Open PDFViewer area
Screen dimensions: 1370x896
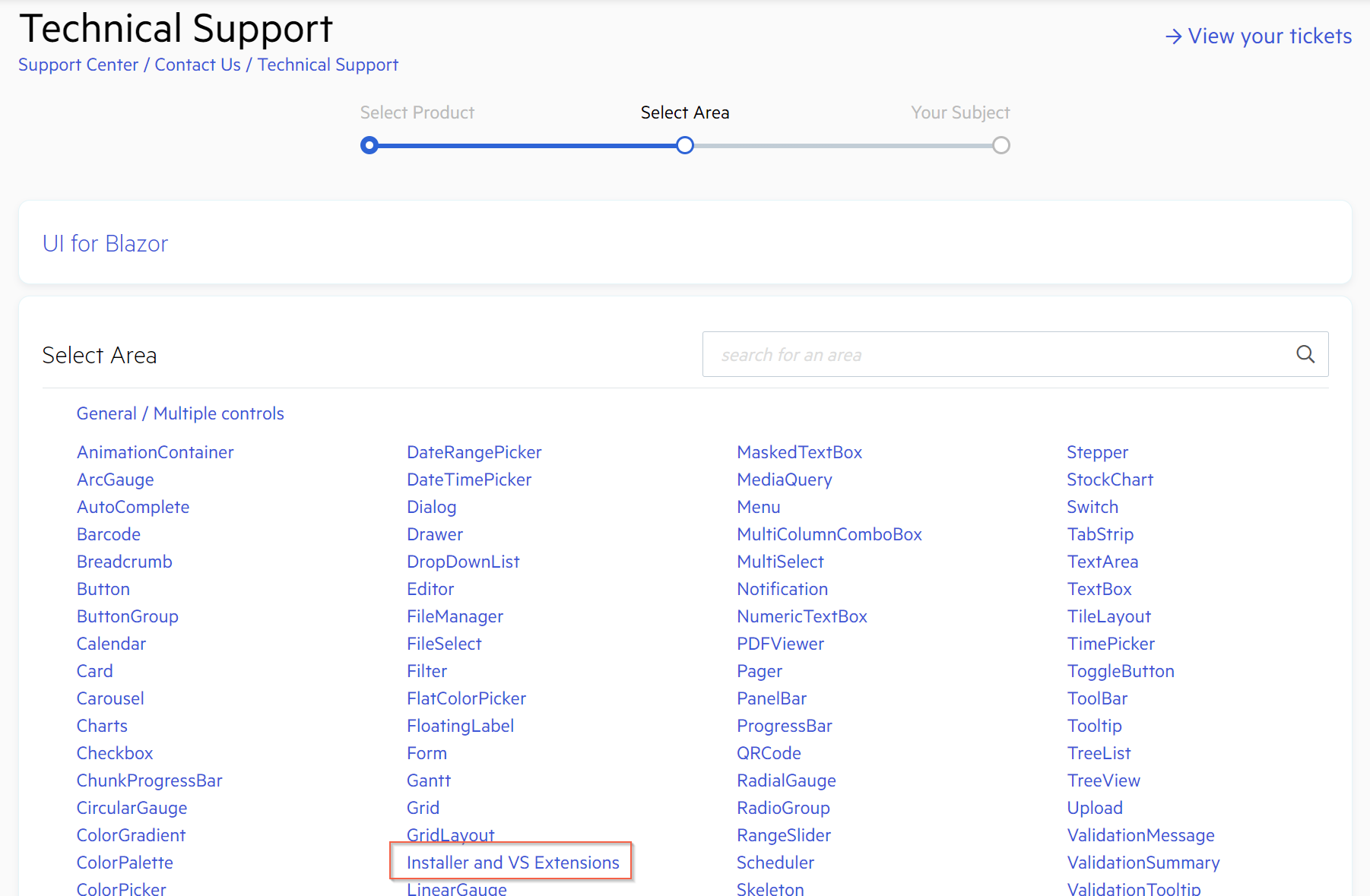[780, 644]
